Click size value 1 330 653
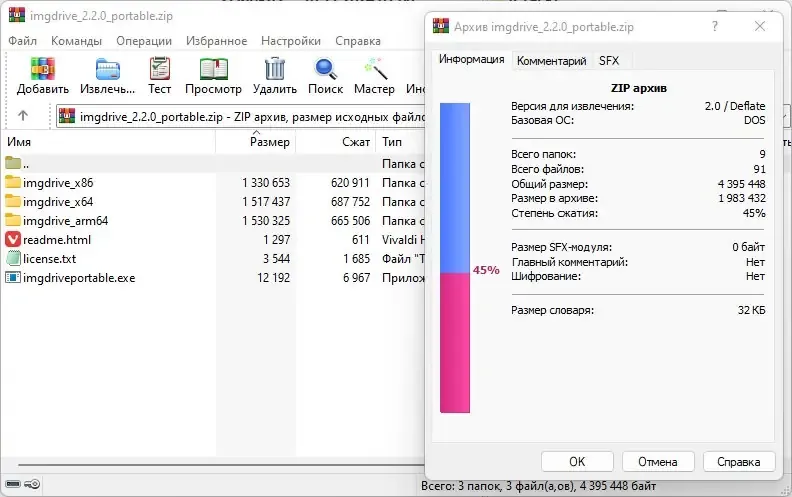 click(x=266, y=183)
